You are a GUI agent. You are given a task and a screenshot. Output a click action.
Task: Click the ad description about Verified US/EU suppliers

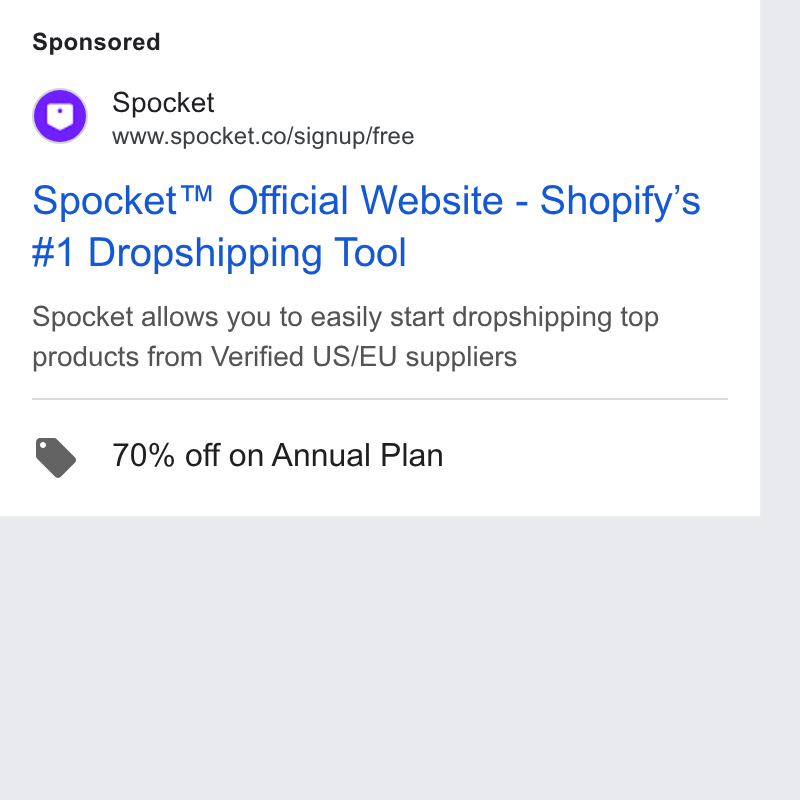(345, 337)
